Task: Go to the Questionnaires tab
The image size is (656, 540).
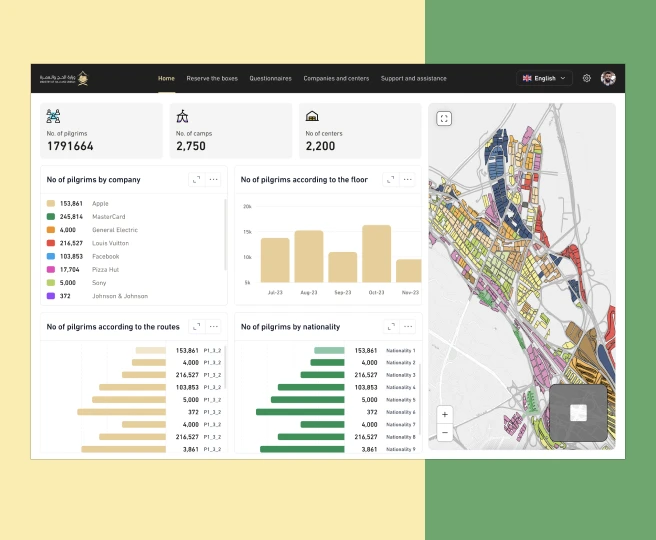Action: [270, 78]
